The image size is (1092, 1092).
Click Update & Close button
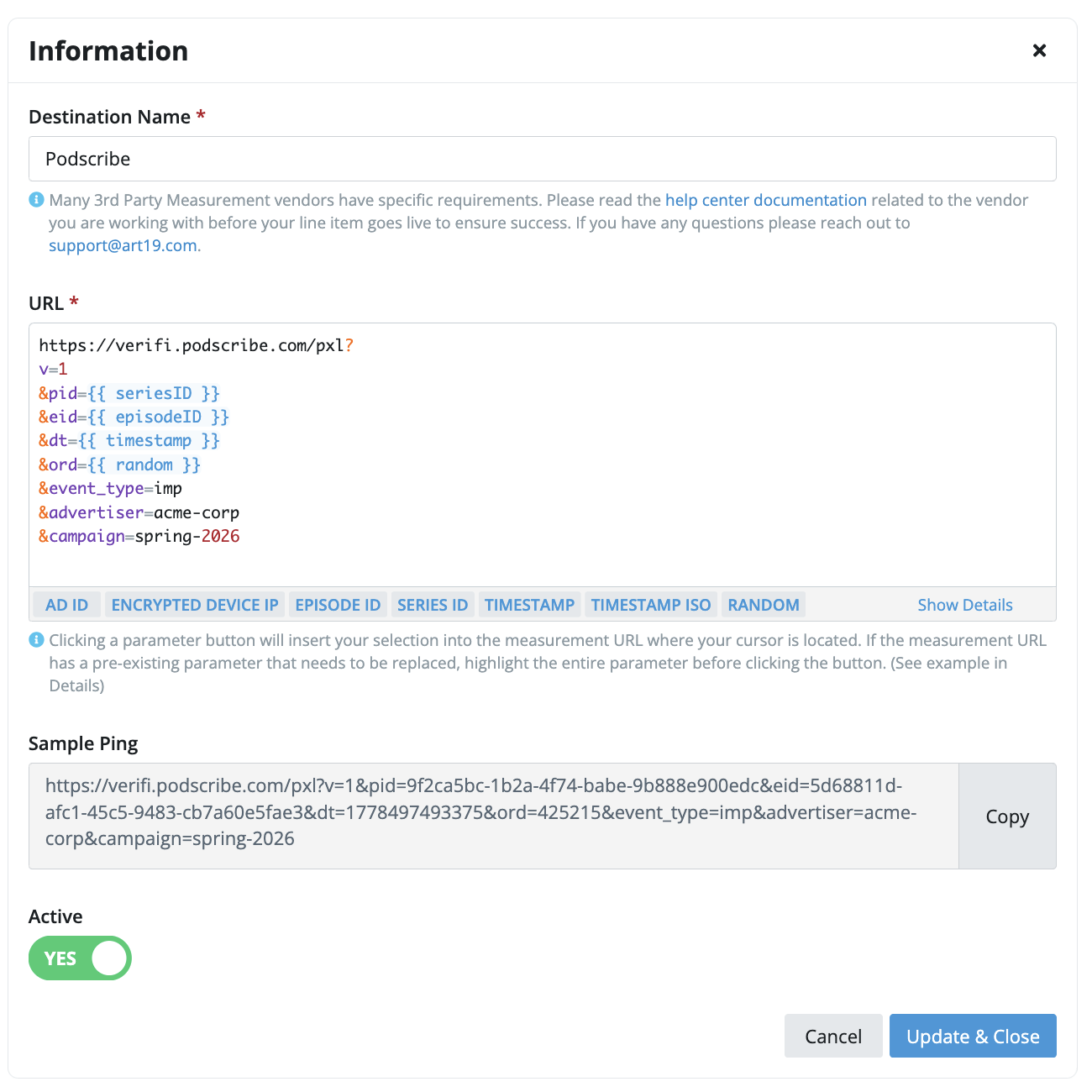point(973,1036)
